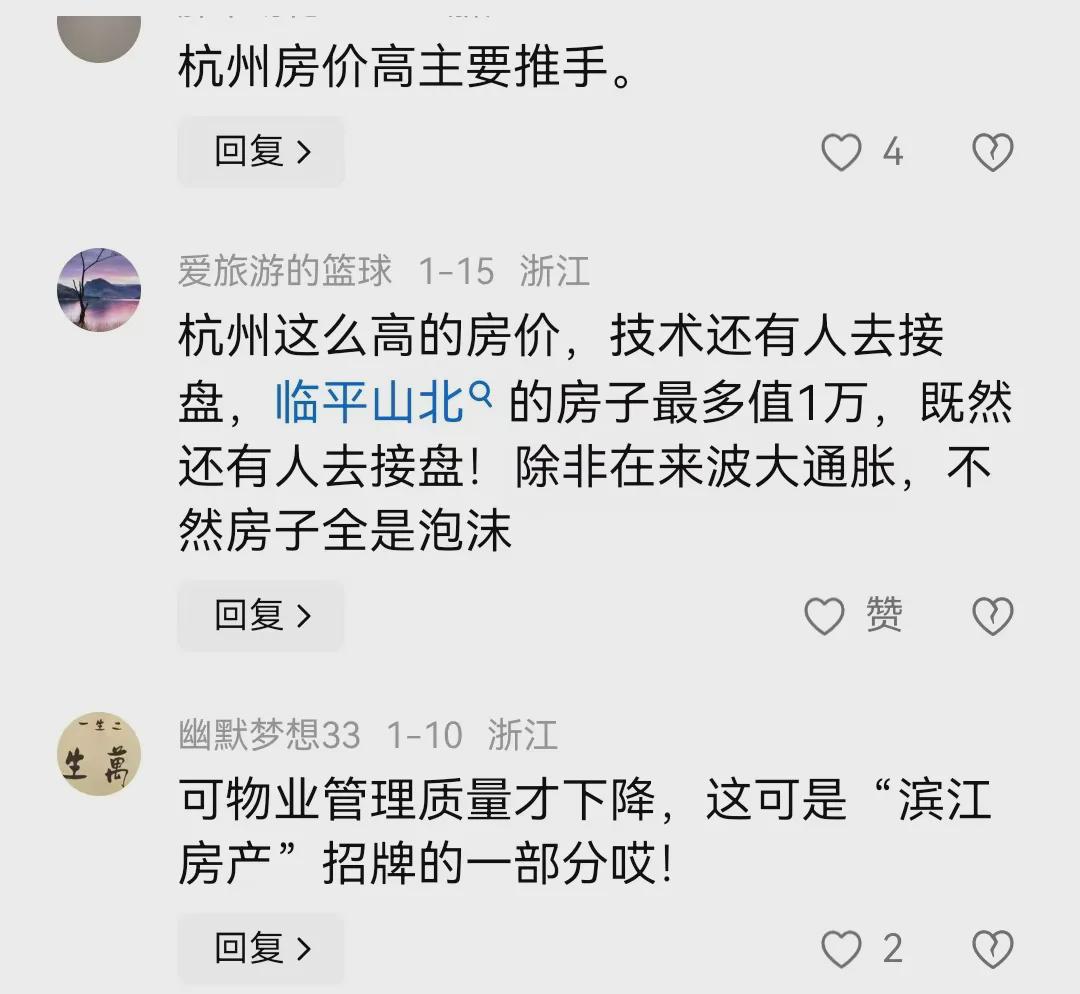Viewport: 1080px width, 994px height.
Task: Reply to the 杭州房价高主要推手 comment
Action: coord(261,152)
